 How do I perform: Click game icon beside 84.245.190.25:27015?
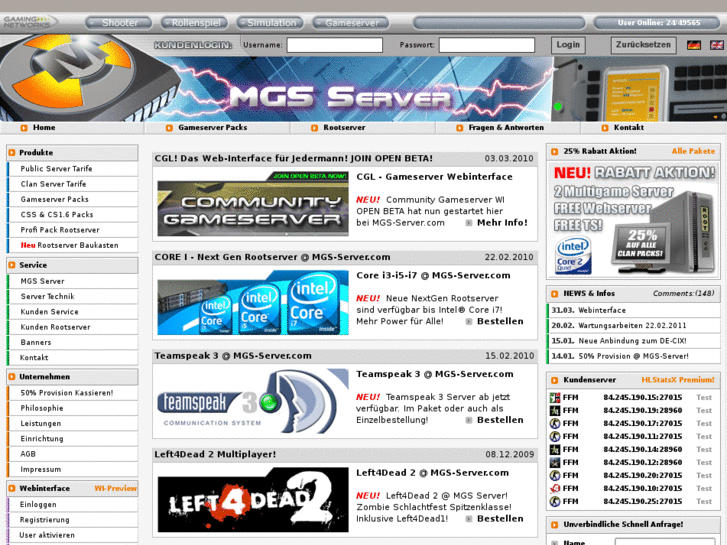pyautogui.click(x=555, y=501)
